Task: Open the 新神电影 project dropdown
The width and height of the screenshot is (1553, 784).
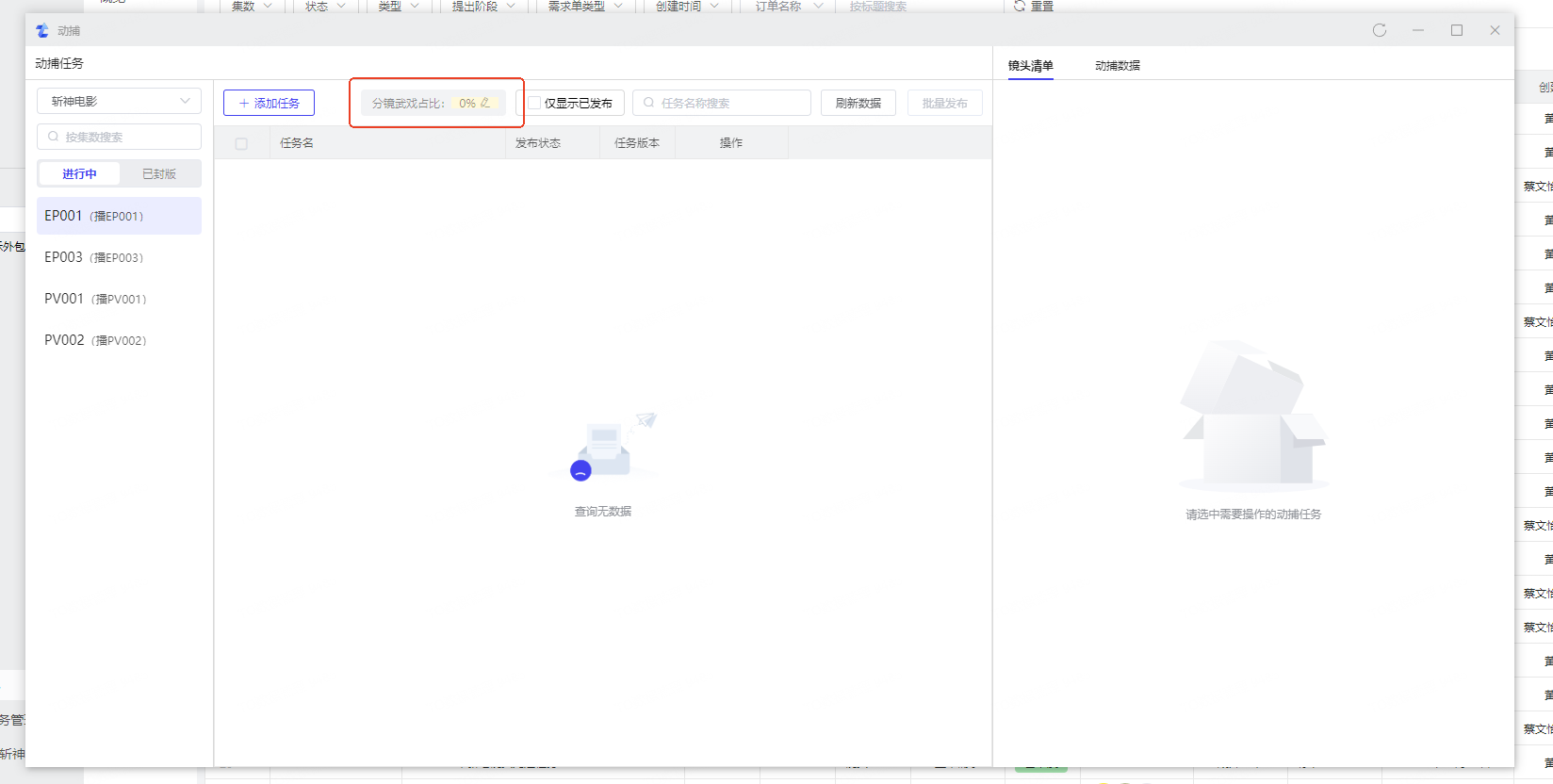Action: (x=119, y=101)
